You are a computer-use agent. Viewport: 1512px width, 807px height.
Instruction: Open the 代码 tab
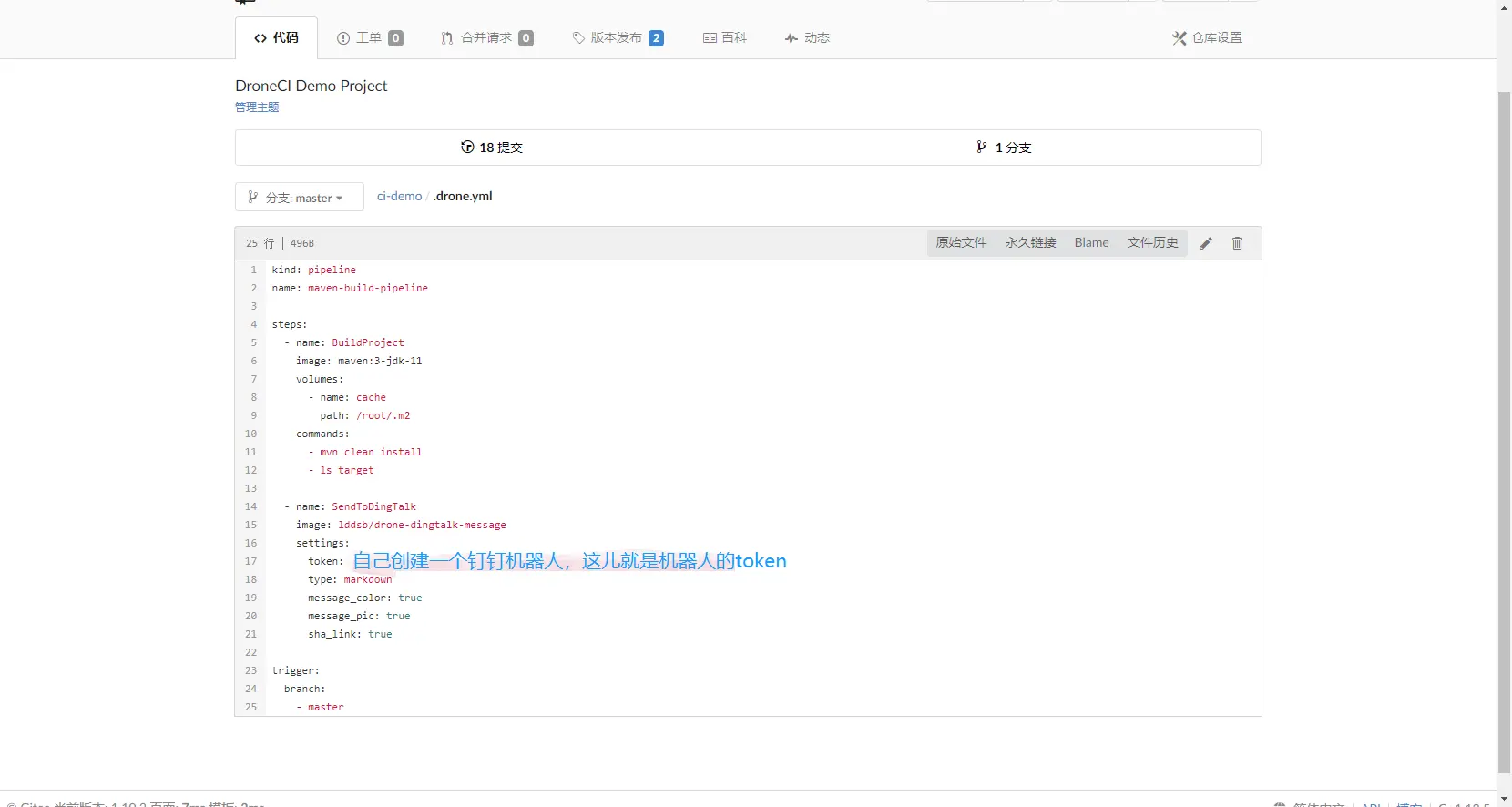point(276,38)
